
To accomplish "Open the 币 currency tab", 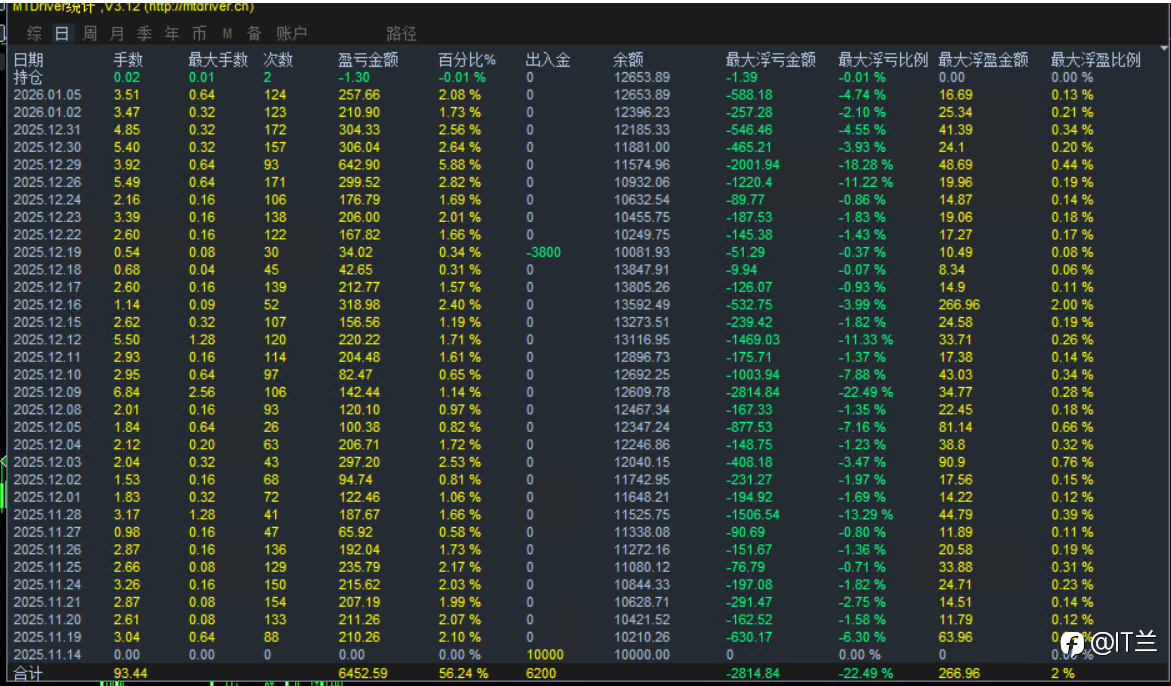I will (199, 33).
